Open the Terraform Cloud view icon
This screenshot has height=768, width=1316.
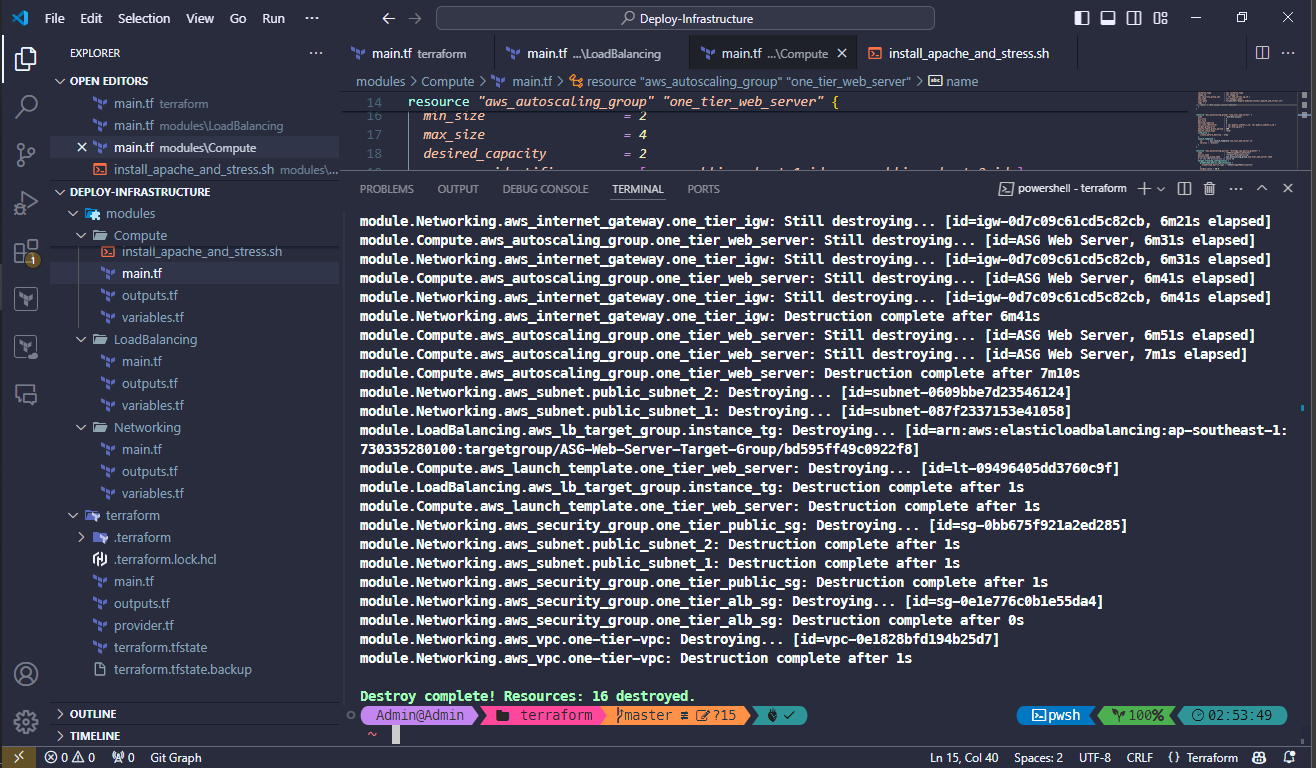point(26,347)
